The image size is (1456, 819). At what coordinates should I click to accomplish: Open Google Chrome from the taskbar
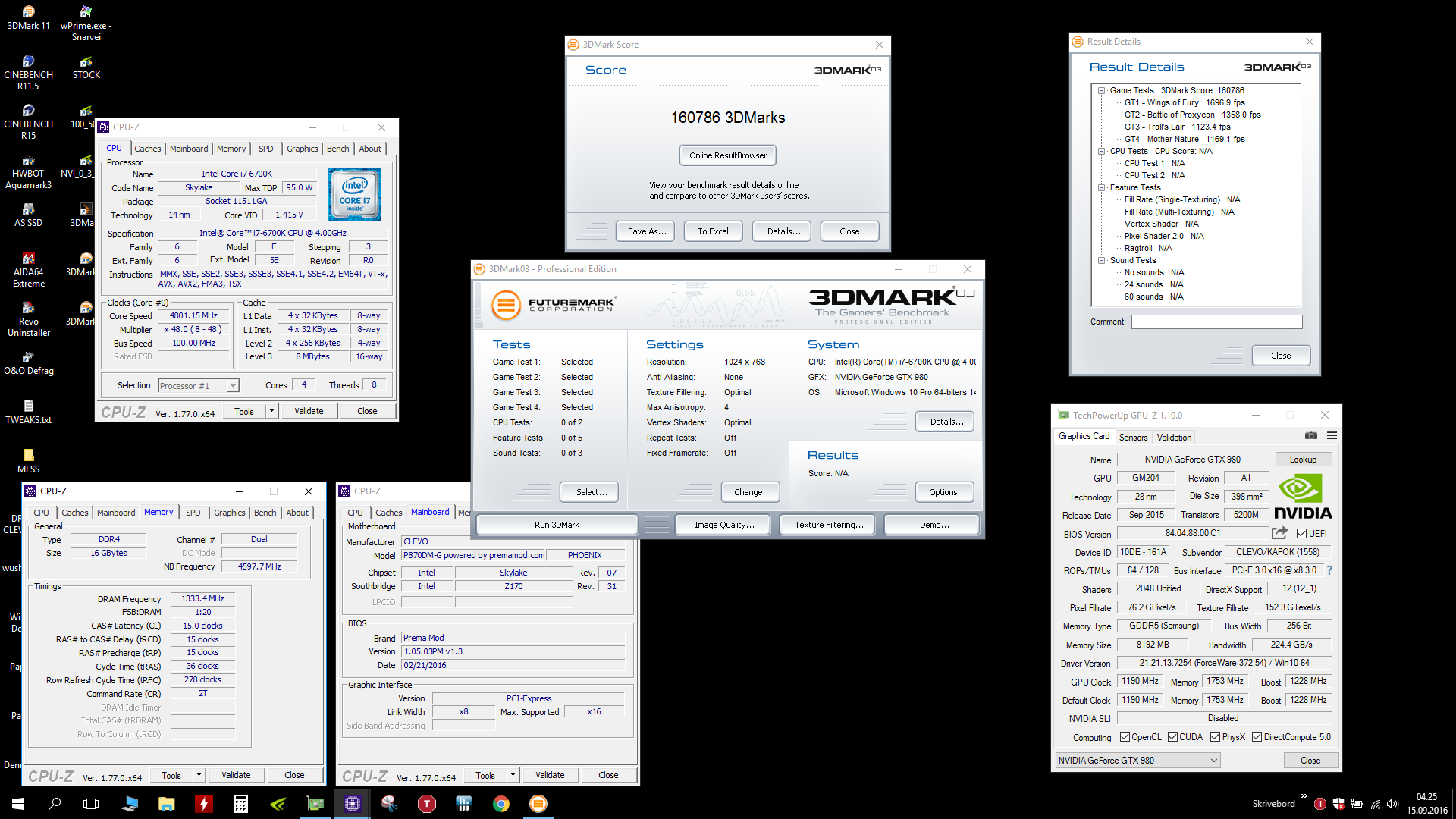click(x=500, y=803)
